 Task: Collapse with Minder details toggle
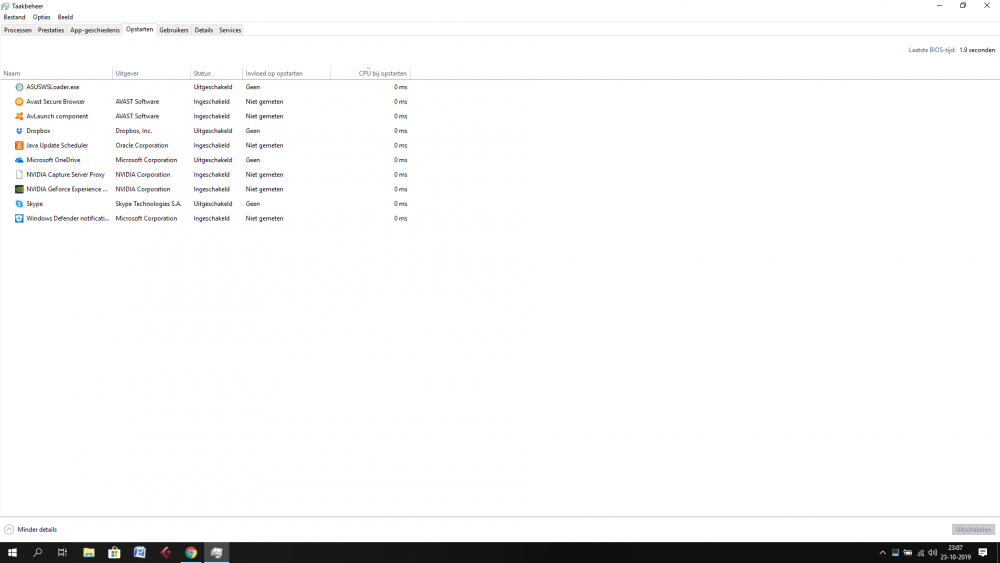(x=31, y=529)
